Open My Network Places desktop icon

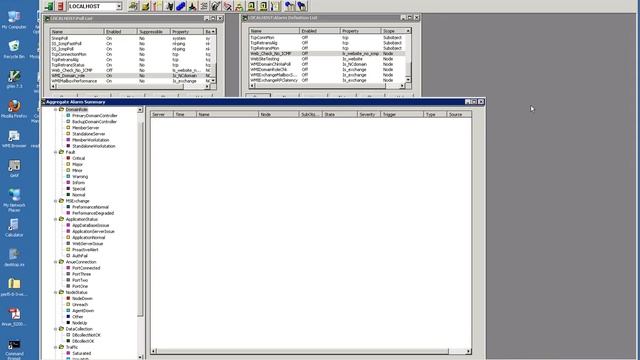point(14,200)
